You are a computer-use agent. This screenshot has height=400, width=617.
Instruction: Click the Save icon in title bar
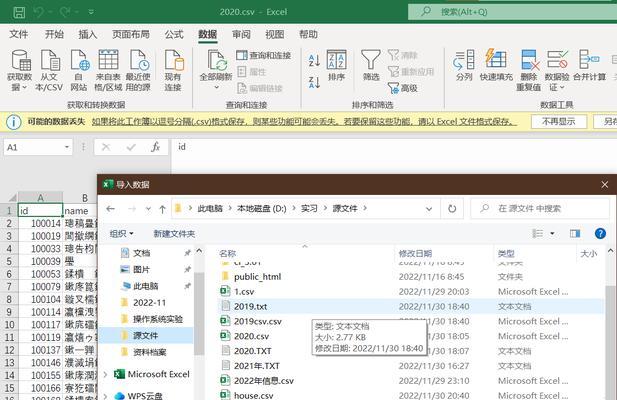tap(19, 13)
